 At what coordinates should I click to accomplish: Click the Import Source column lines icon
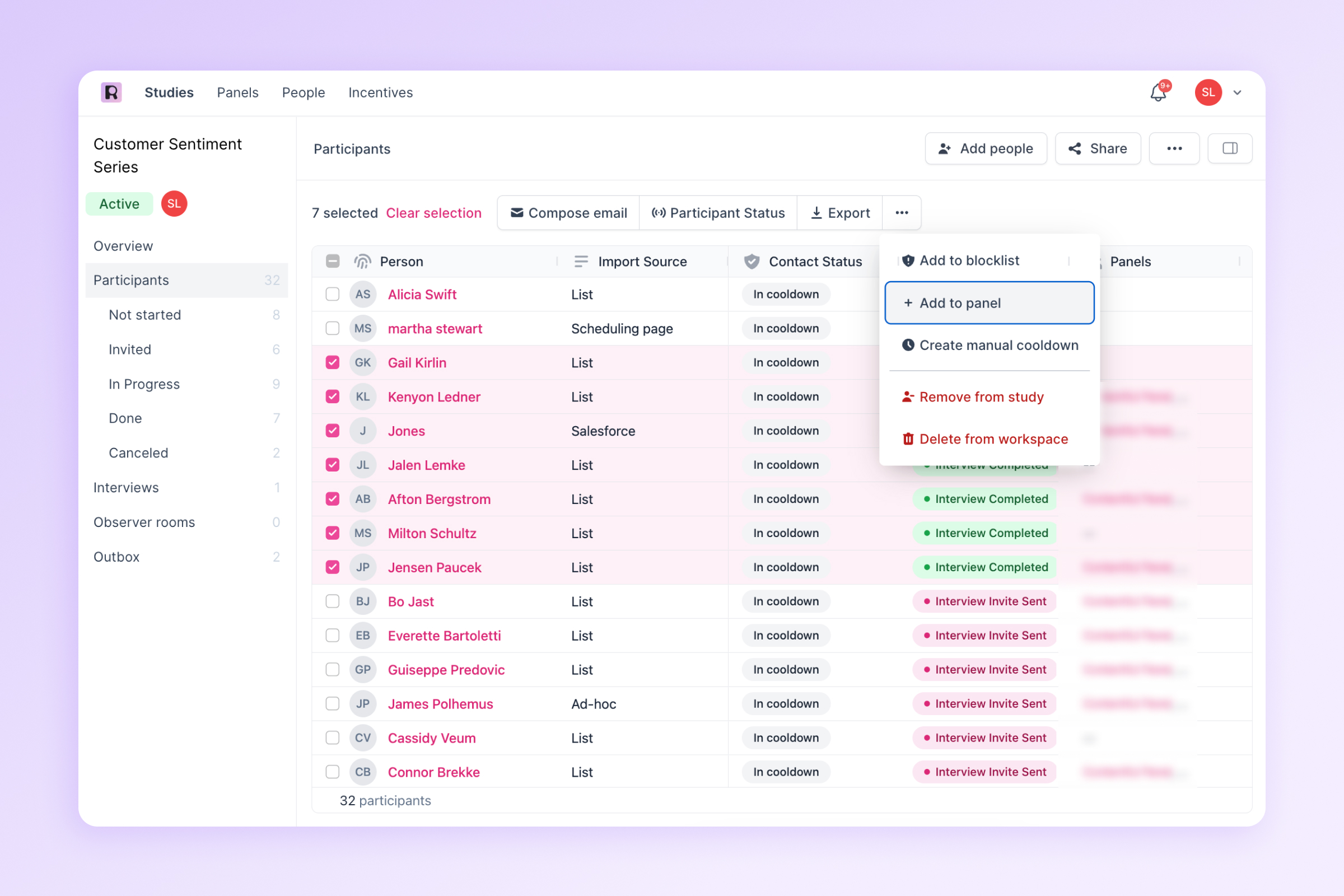[x=581, y=262]
